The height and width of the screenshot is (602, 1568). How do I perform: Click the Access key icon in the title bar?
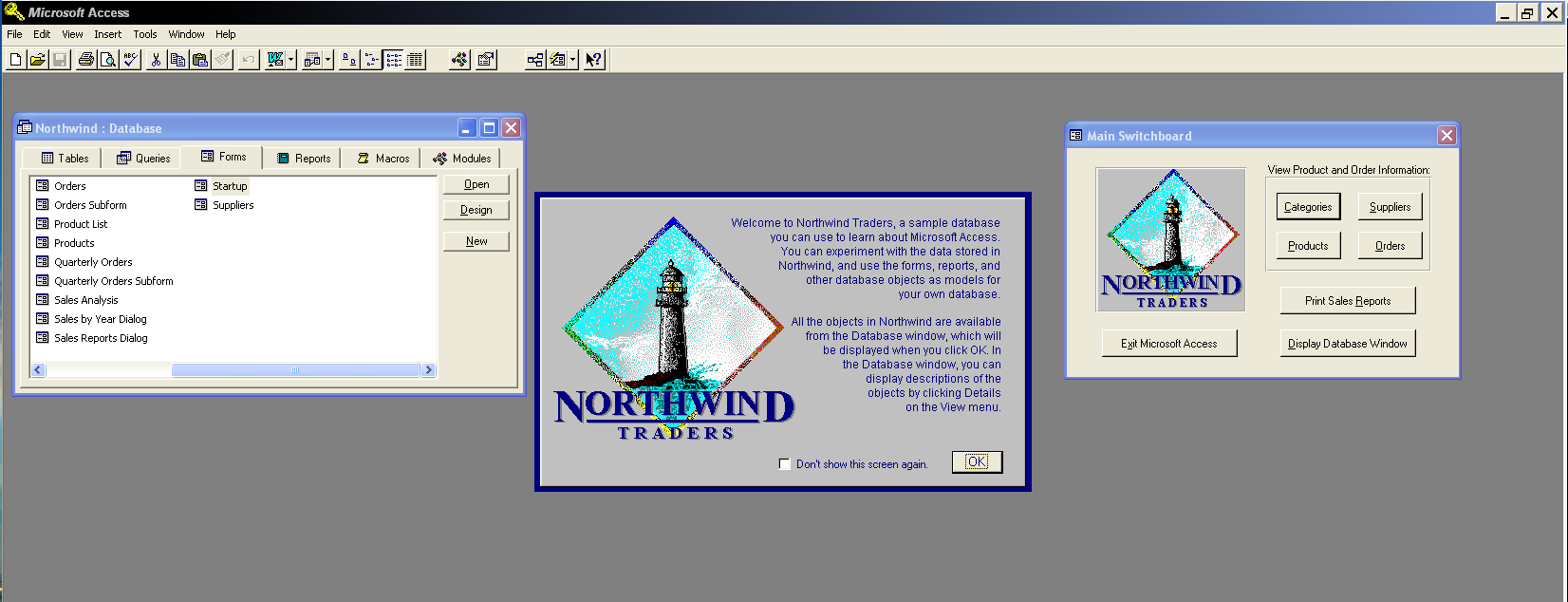tap(13, 11)
